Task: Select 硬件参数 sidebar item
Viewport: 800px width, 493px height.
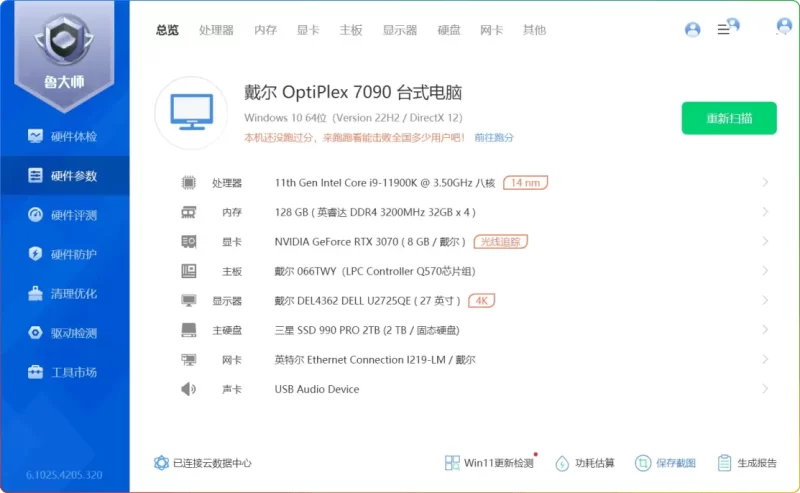Action: click(x=64, y=176)
